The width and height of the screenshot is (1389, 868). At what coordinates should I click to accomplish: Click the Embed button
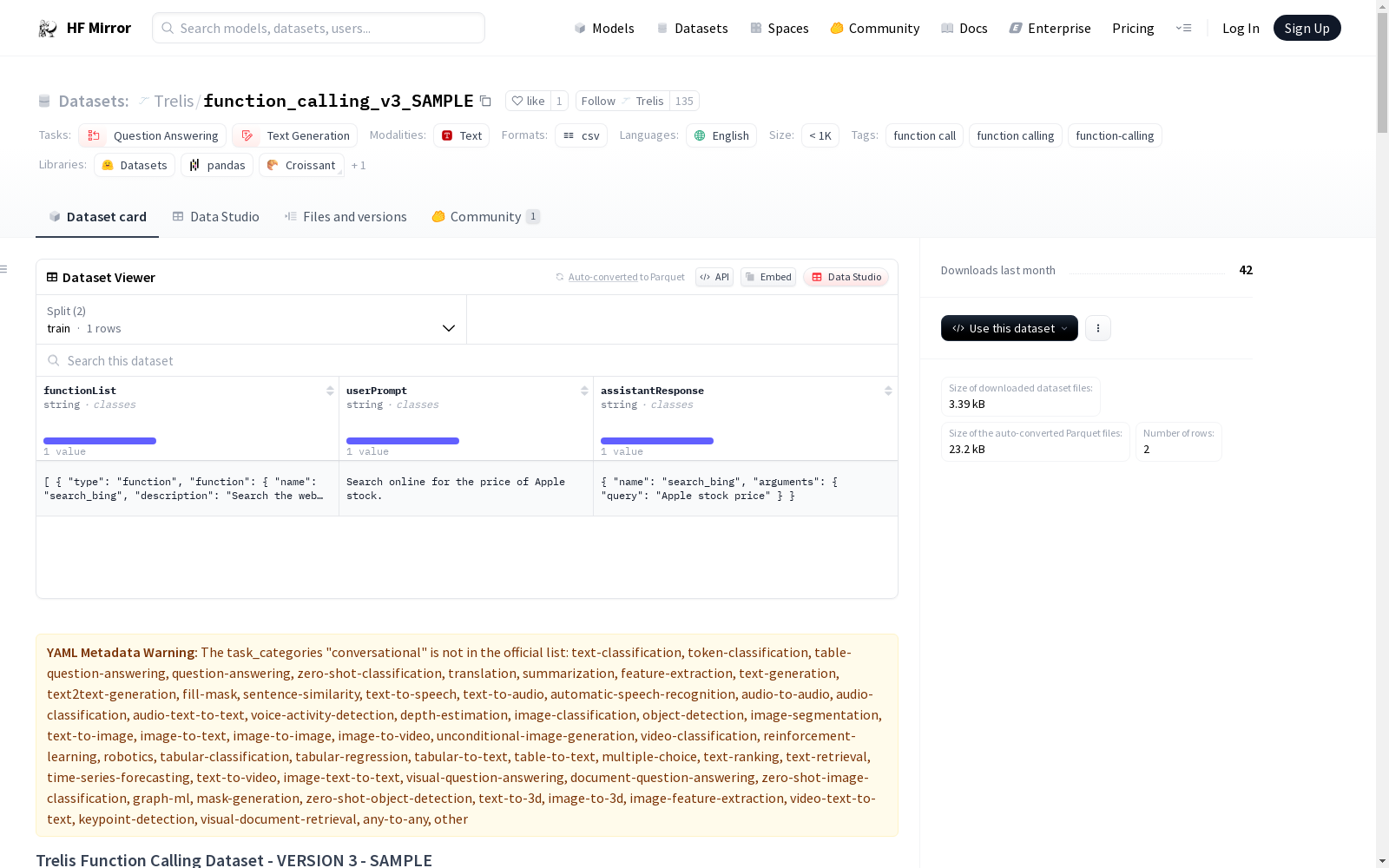(768, 277)
